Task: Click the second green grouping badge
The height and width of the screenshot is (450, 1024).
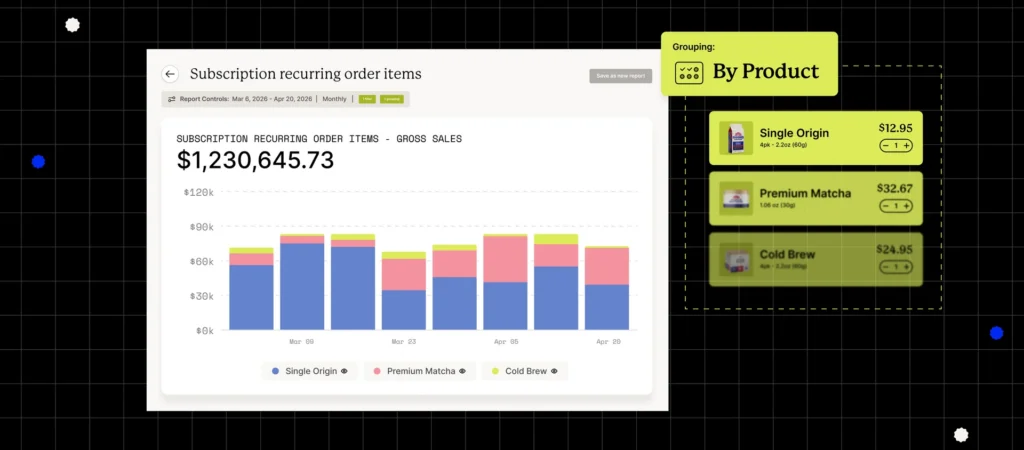Action: tap(392, 99)
